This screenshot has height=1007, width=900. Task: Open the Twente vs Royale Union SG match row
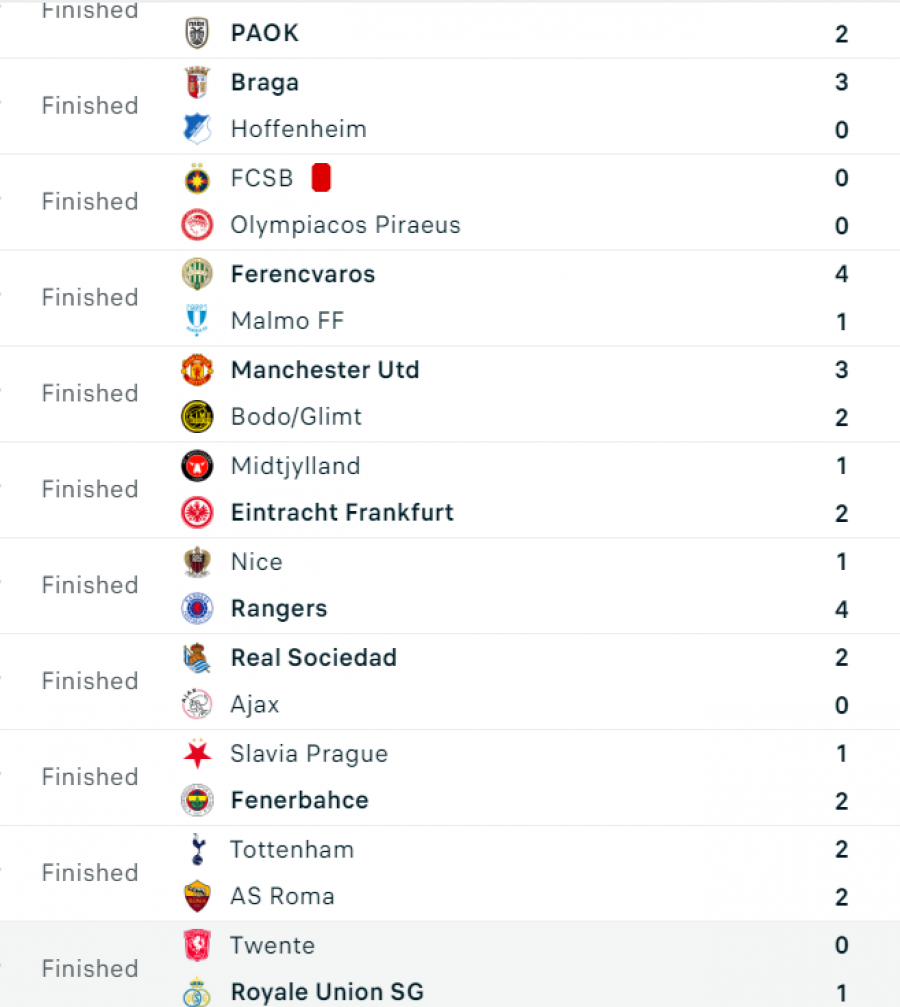click(450, 965)
